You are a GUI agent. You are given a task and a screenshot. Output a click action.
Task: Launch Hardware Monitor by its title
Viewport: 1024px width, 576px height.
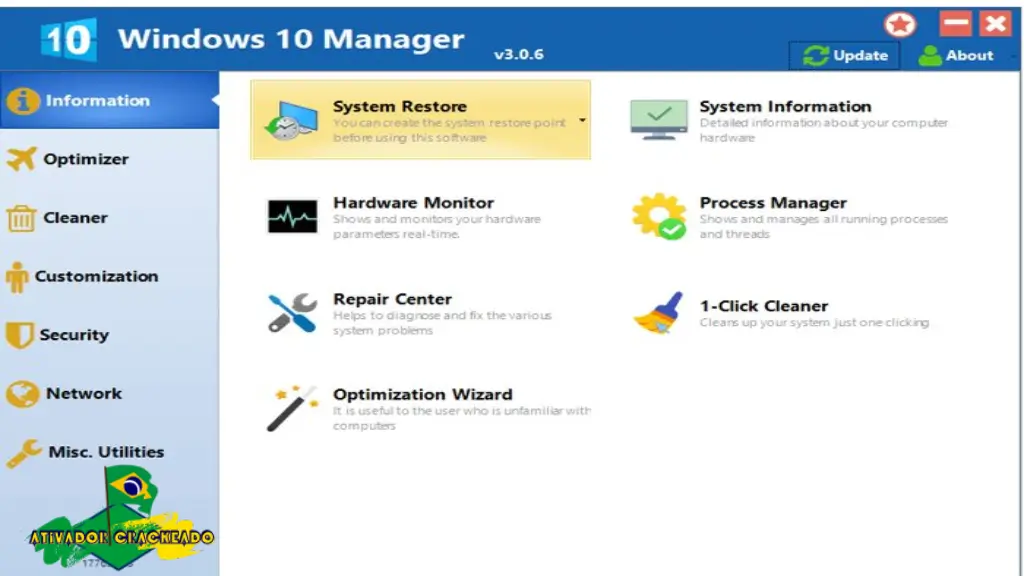pyautogui.click(x=413, y=203)
